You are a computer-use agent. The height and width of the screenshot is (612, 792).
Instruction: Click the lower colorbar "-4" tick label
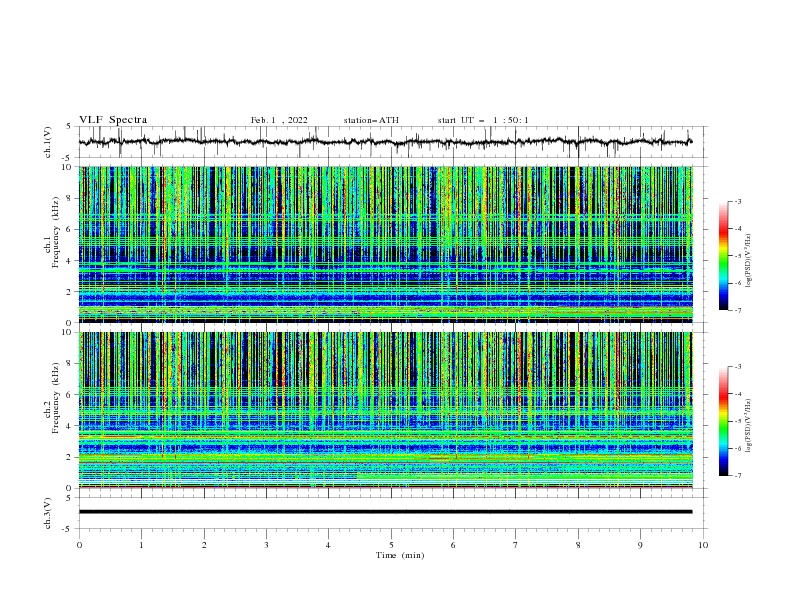point(738,394)
